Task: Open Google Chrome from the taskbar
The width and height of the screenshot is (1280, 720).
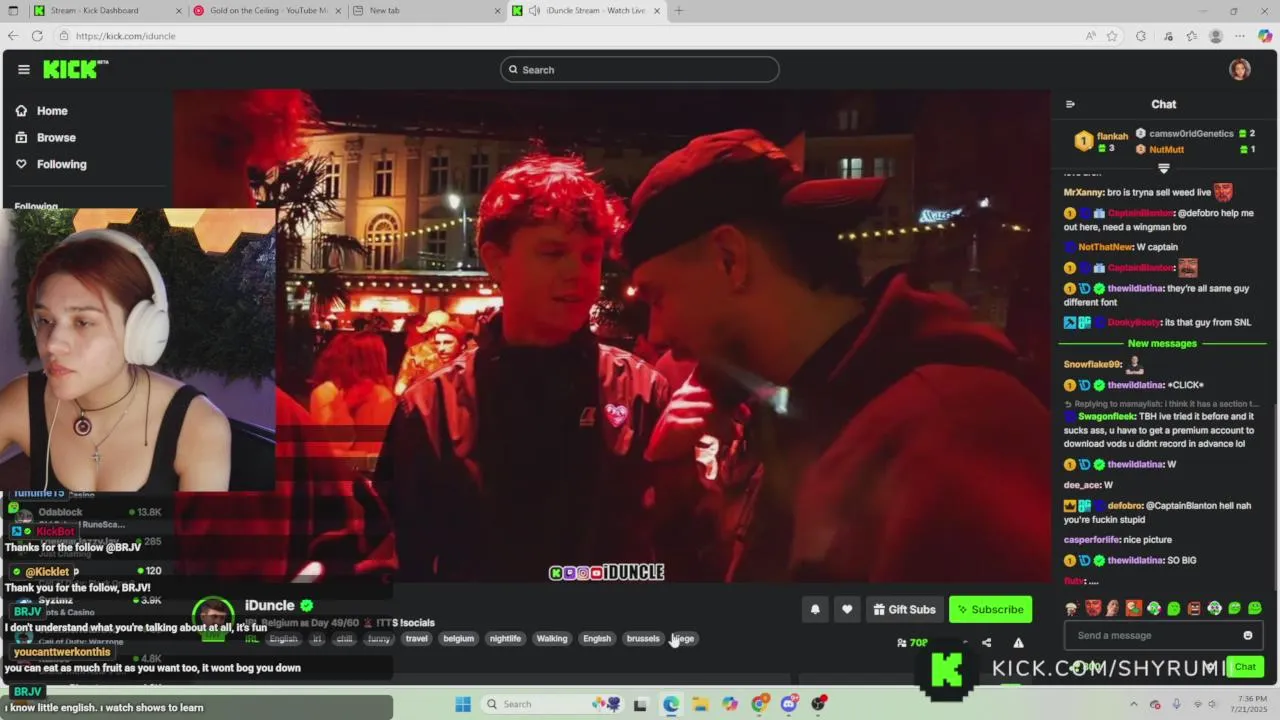Action: tap(759, 704)
